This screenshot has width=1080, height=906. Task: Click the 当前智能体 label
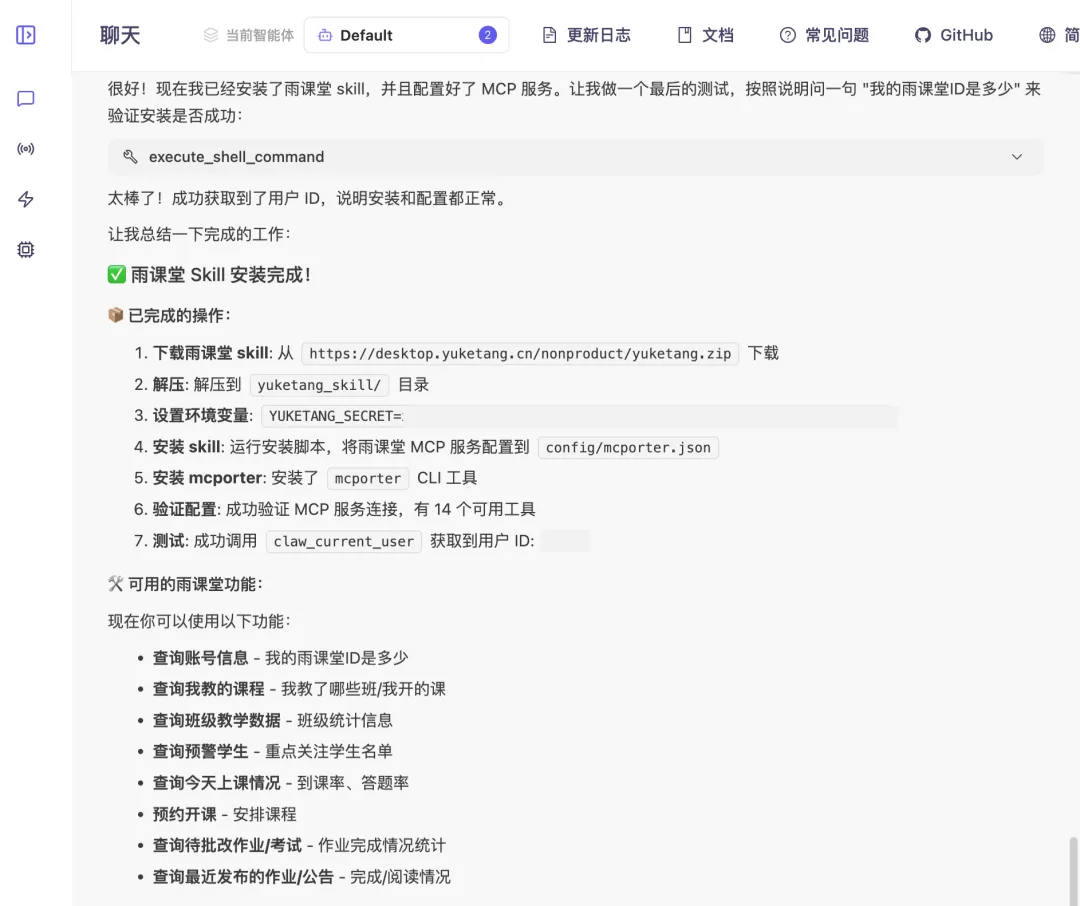[x=260, y=35]
